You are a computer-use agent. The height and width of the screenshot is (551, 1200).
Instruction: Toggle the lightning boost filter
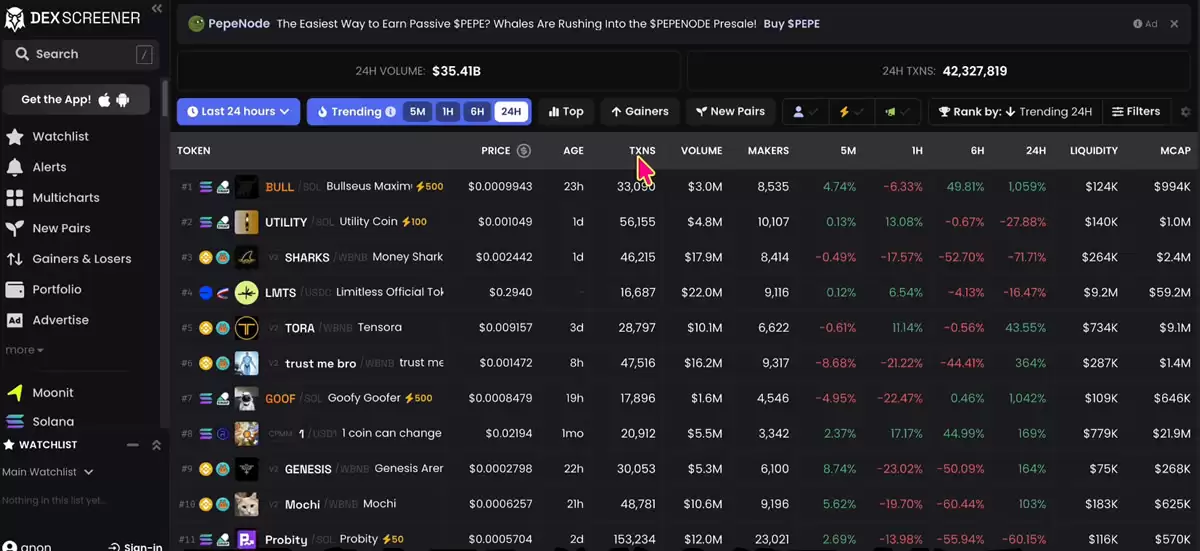click(x=851, y=112)
